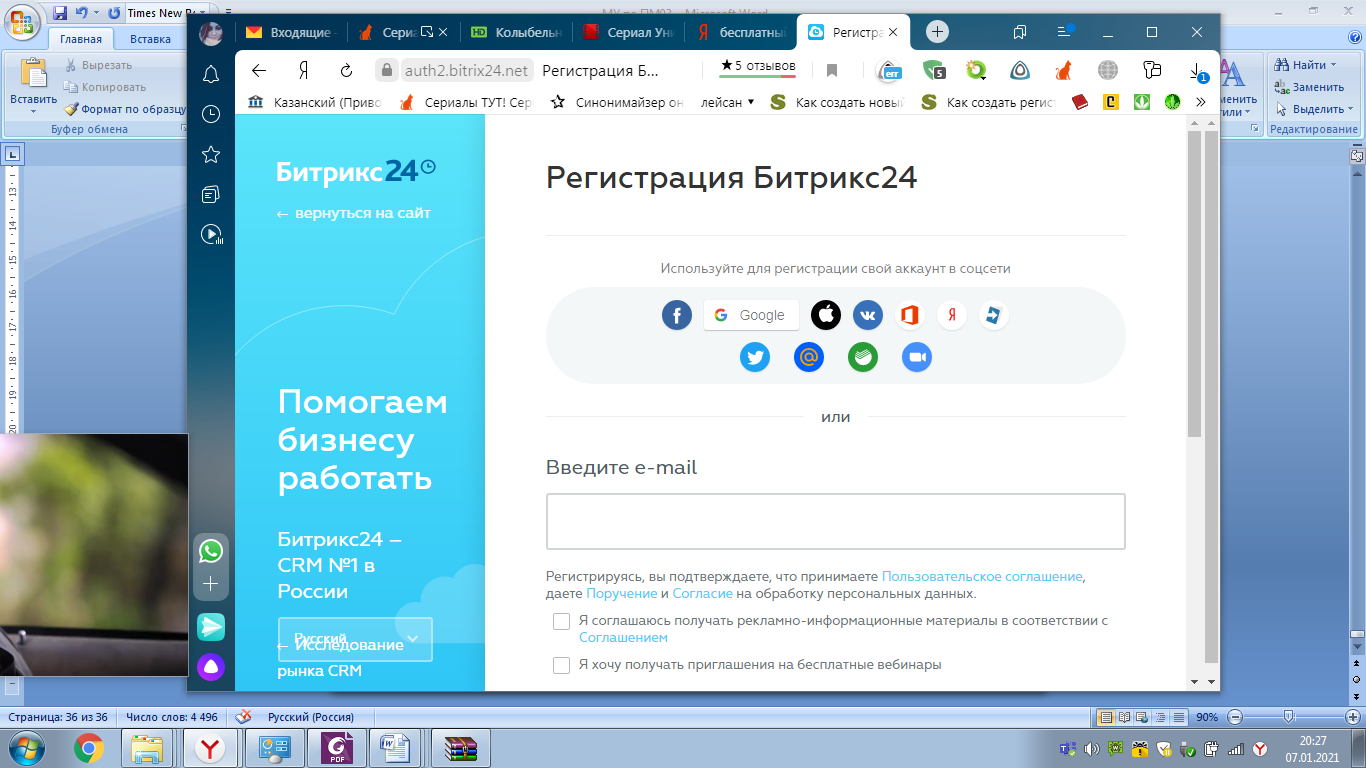Screen dimensions: 1366x768
Task: Open a new browser tab
Action: click(937, 32)
